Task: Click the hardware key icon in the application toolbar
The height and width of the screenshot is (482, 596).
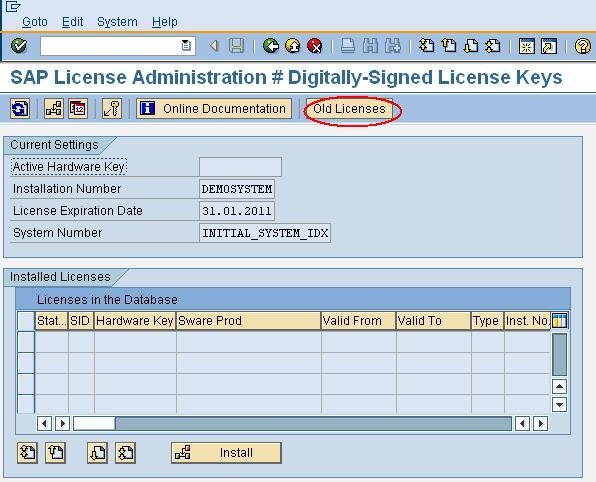Action: [x=112, y=109]
